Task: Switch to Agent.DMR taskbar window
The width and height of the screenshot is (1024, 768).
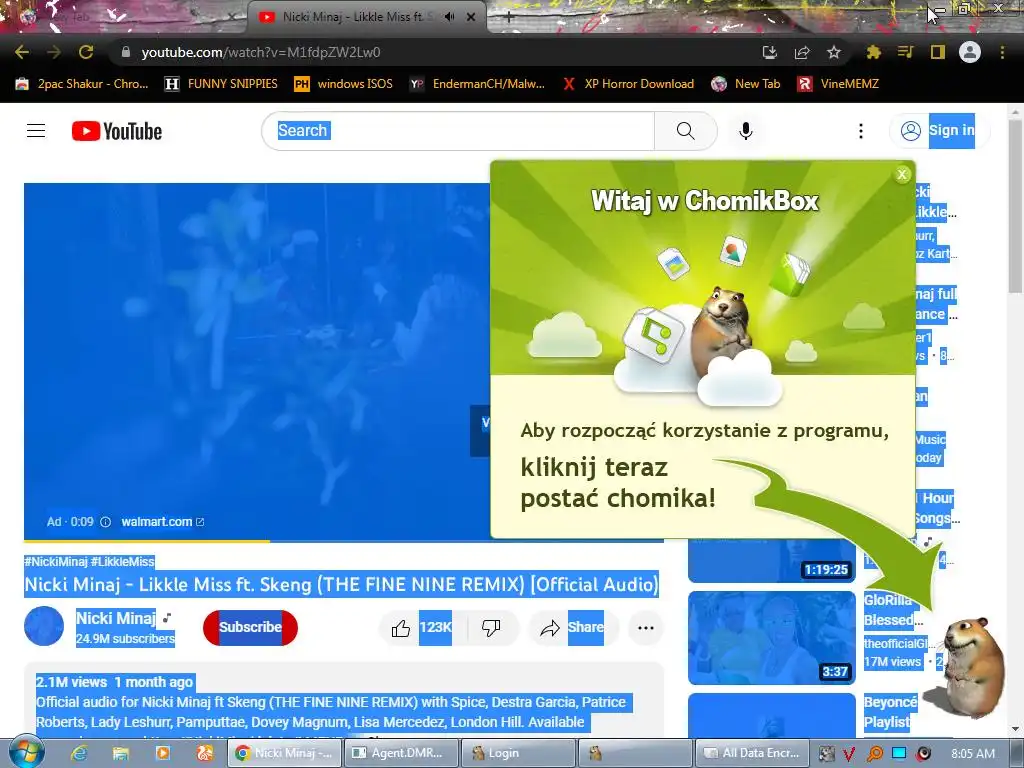Action: pos(400,753)
